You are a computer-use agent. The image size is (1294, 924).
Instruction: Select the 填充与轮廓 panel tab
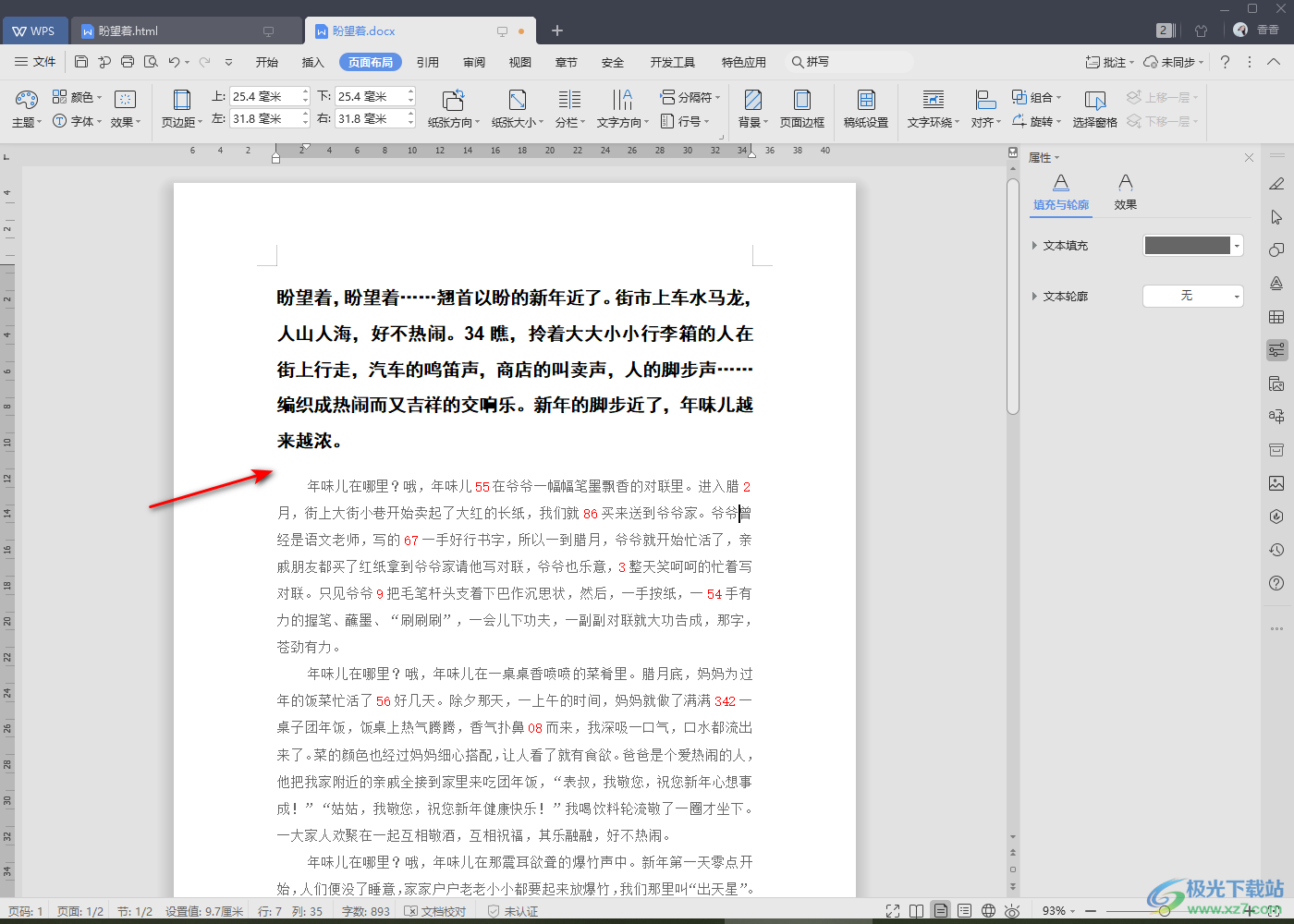[x=1061, y=193]
